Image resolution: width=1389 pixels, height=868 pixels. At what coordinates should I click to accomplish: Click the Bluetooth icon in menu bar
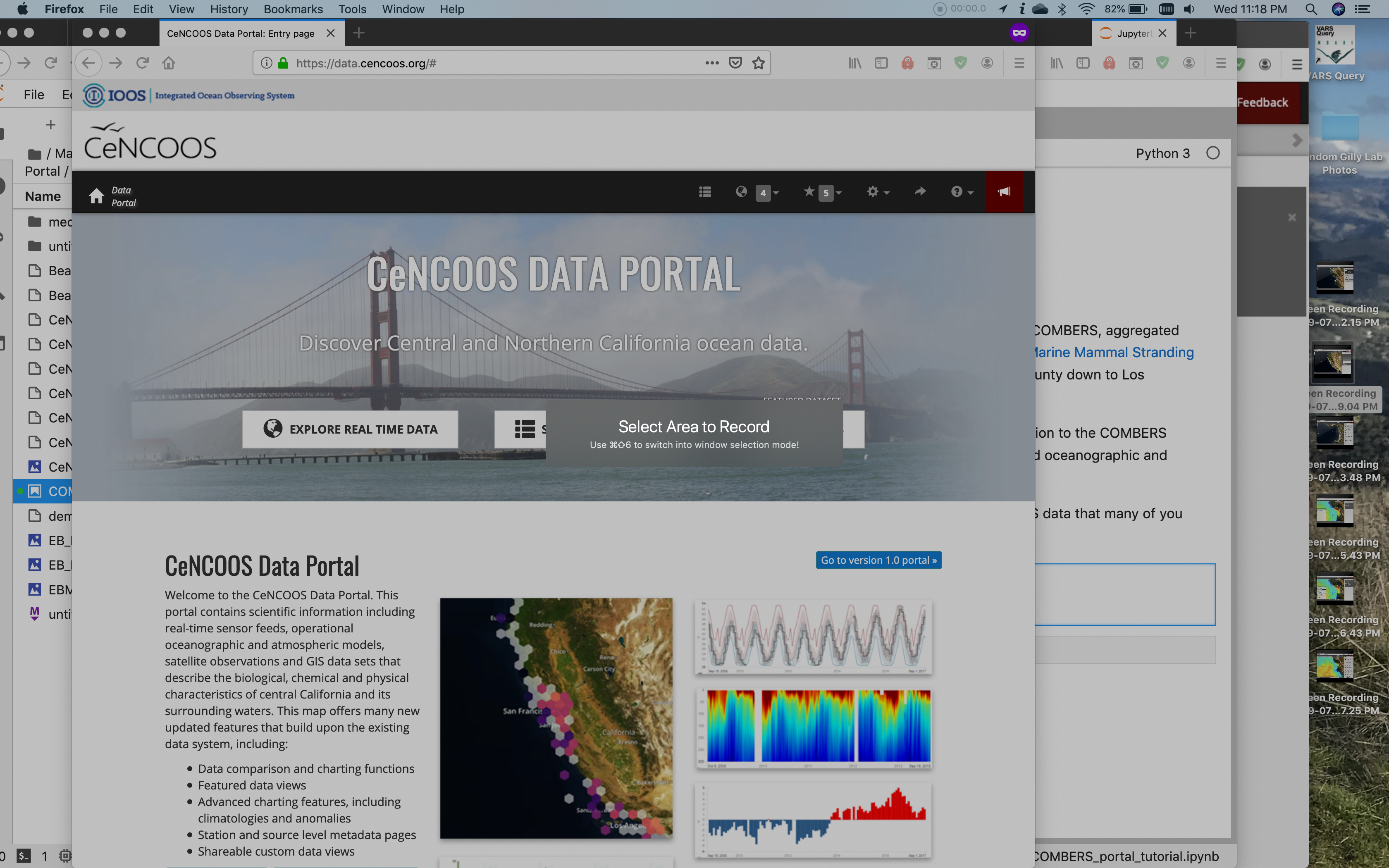[x=1062, y=9]
